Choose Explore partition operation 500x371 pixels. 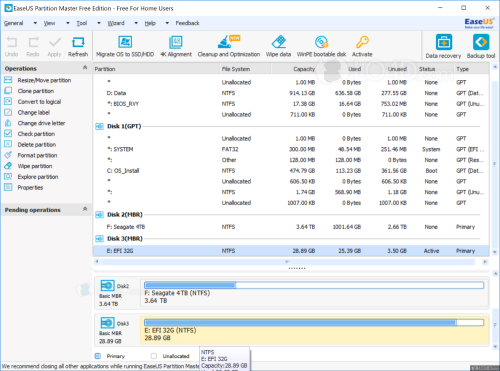(38, 177)
